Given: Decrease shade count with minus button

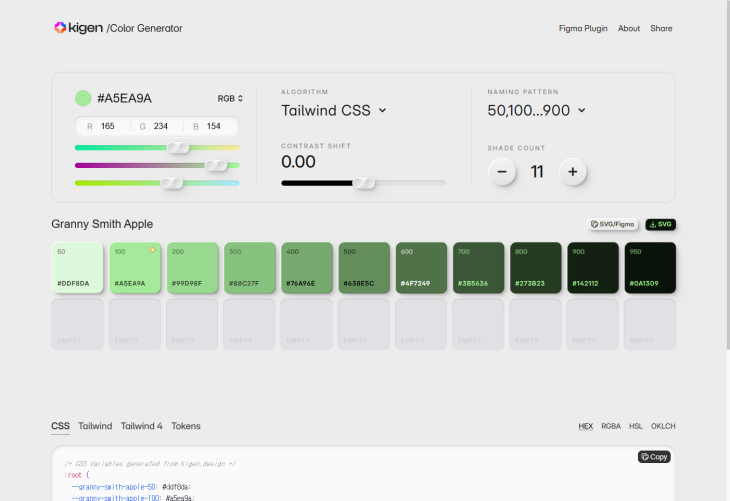Looking at the screenshot, I should (x=502, y=172).
